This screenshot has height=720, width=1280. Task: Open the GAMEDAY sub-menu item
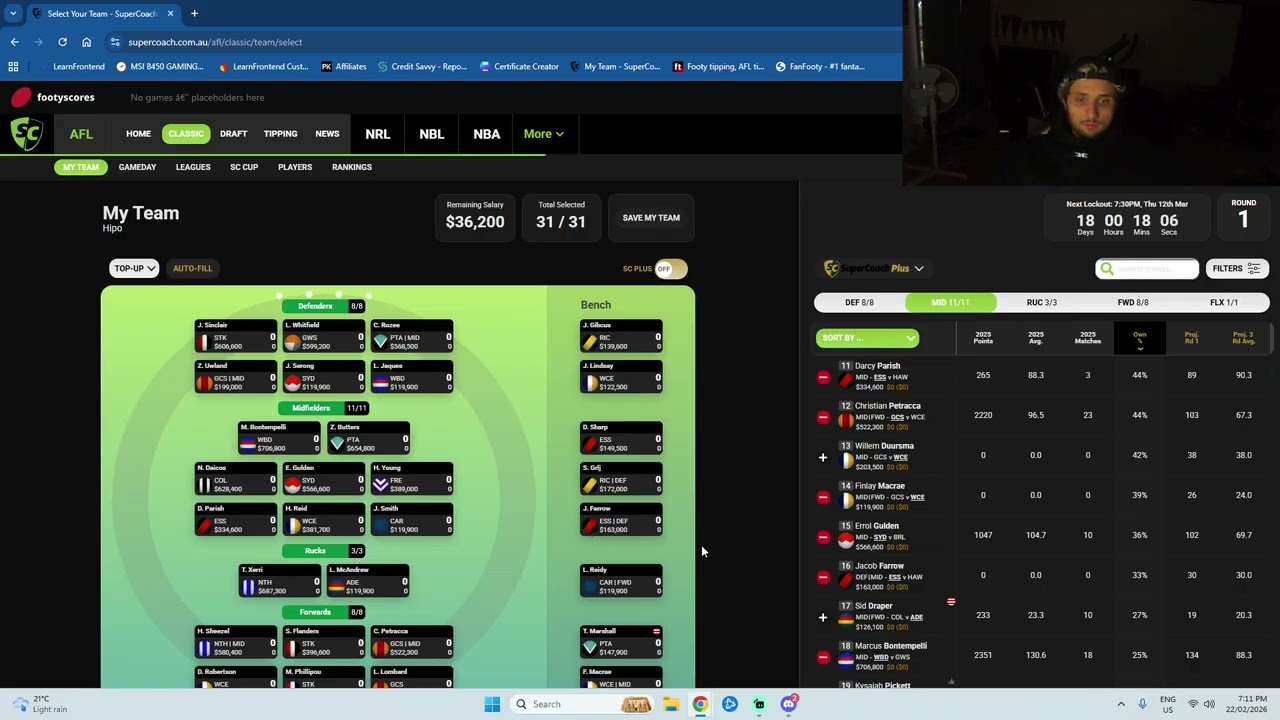point(137,167)
